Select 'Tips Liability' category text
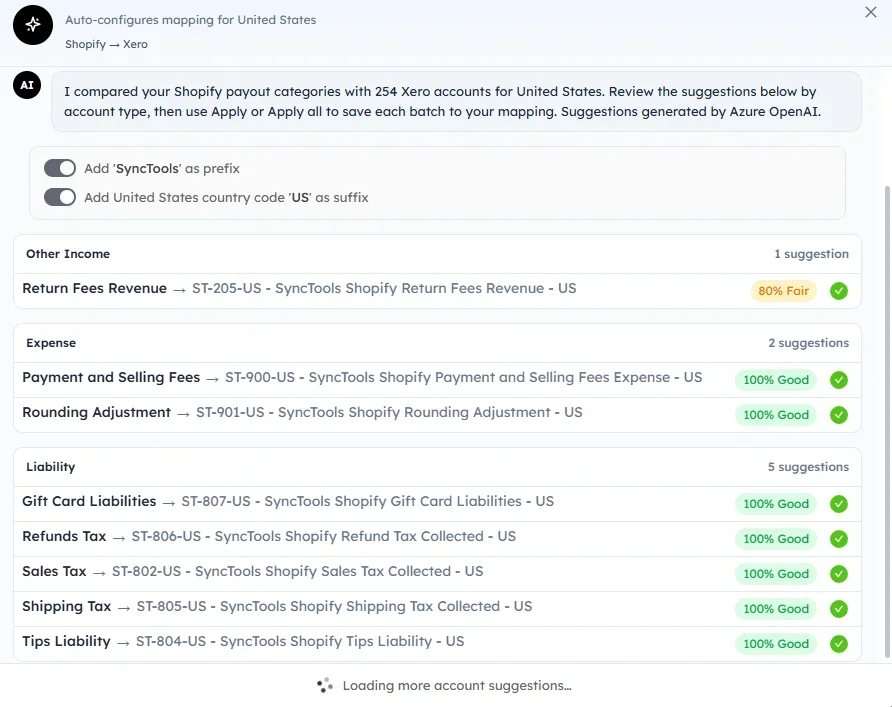The image size is (892, 707). (66, 641)
